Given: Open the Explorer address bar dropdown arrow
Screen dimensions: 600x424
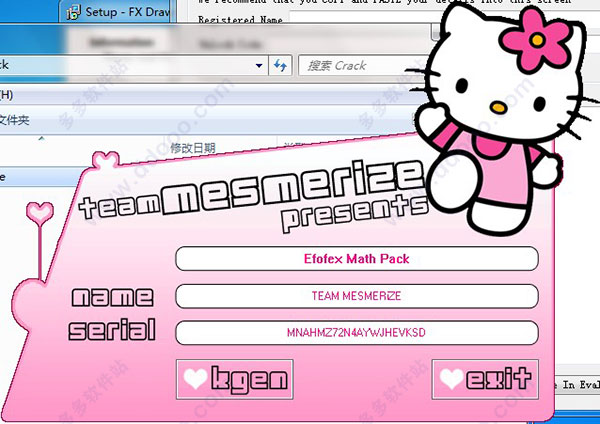Looking at the screenshot, I should coord(259,65).
